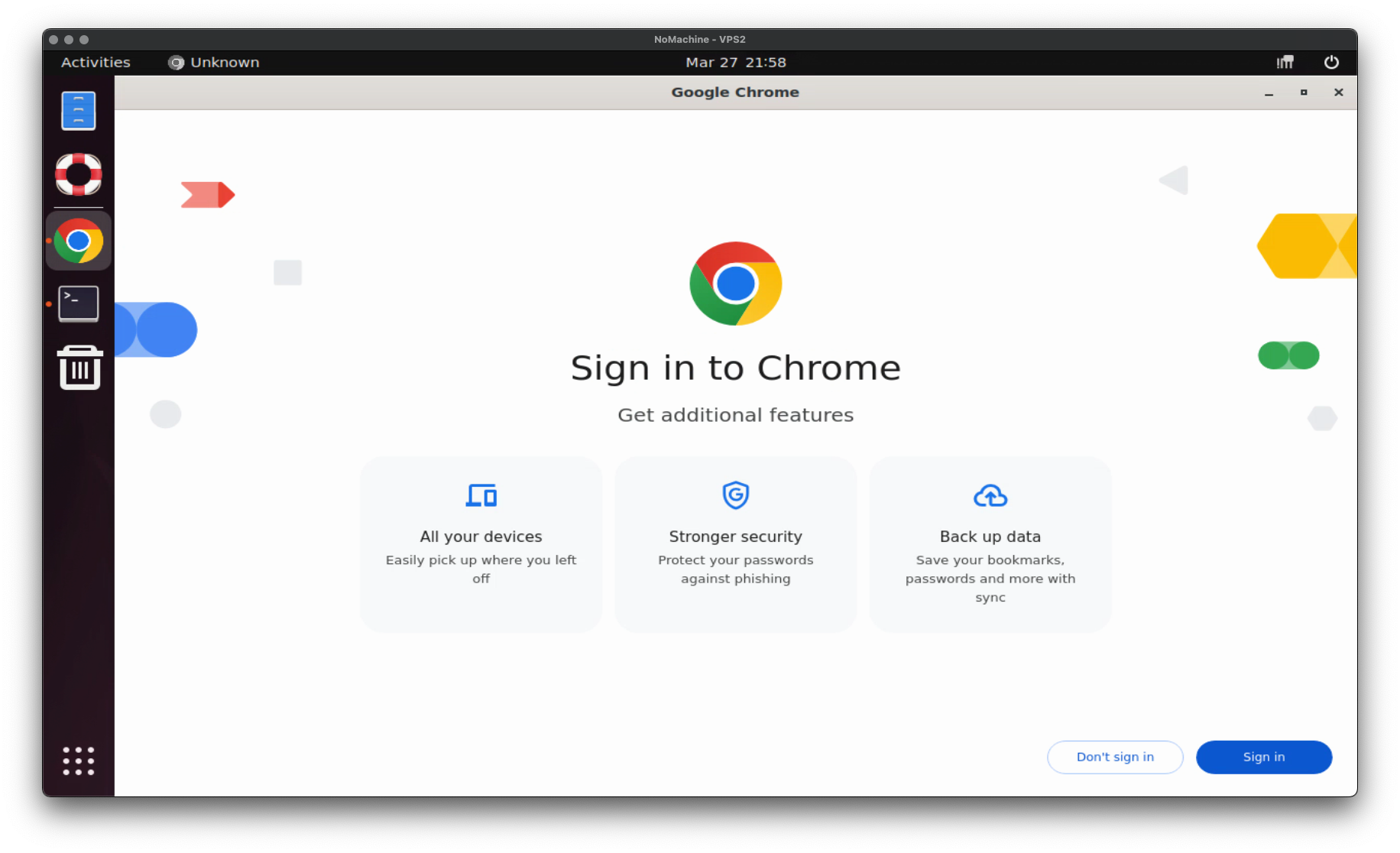Open the Files app in the dock
The image size is (1400, 853).
78,111
